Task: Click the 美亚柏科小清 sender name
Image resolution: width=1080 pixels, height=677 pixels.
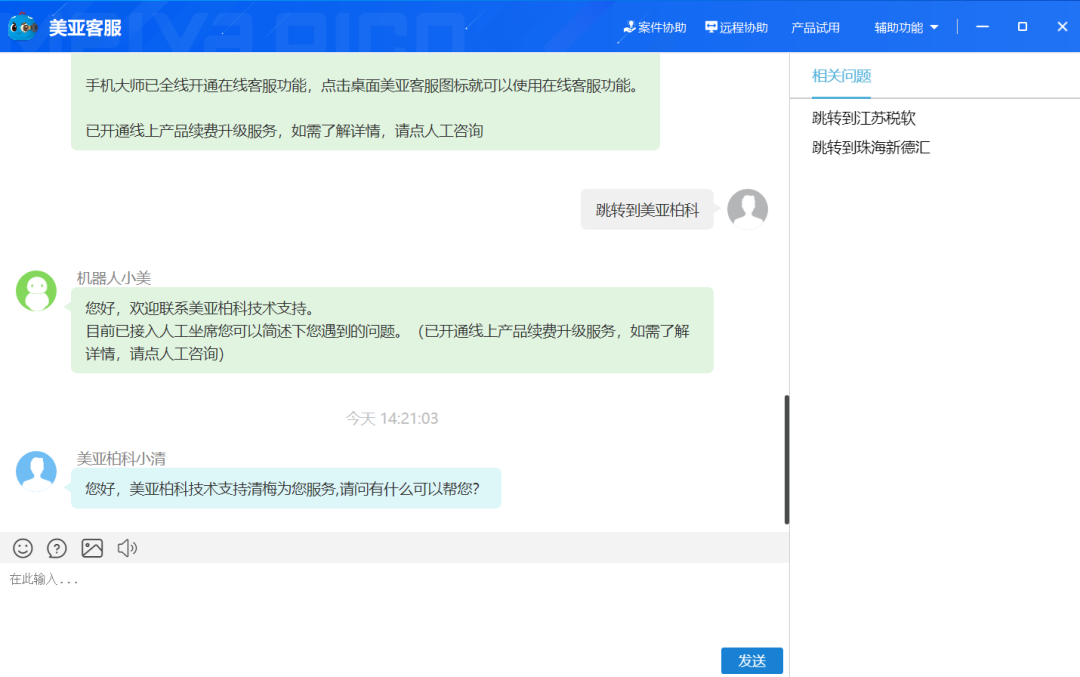Action: [121, 459]
